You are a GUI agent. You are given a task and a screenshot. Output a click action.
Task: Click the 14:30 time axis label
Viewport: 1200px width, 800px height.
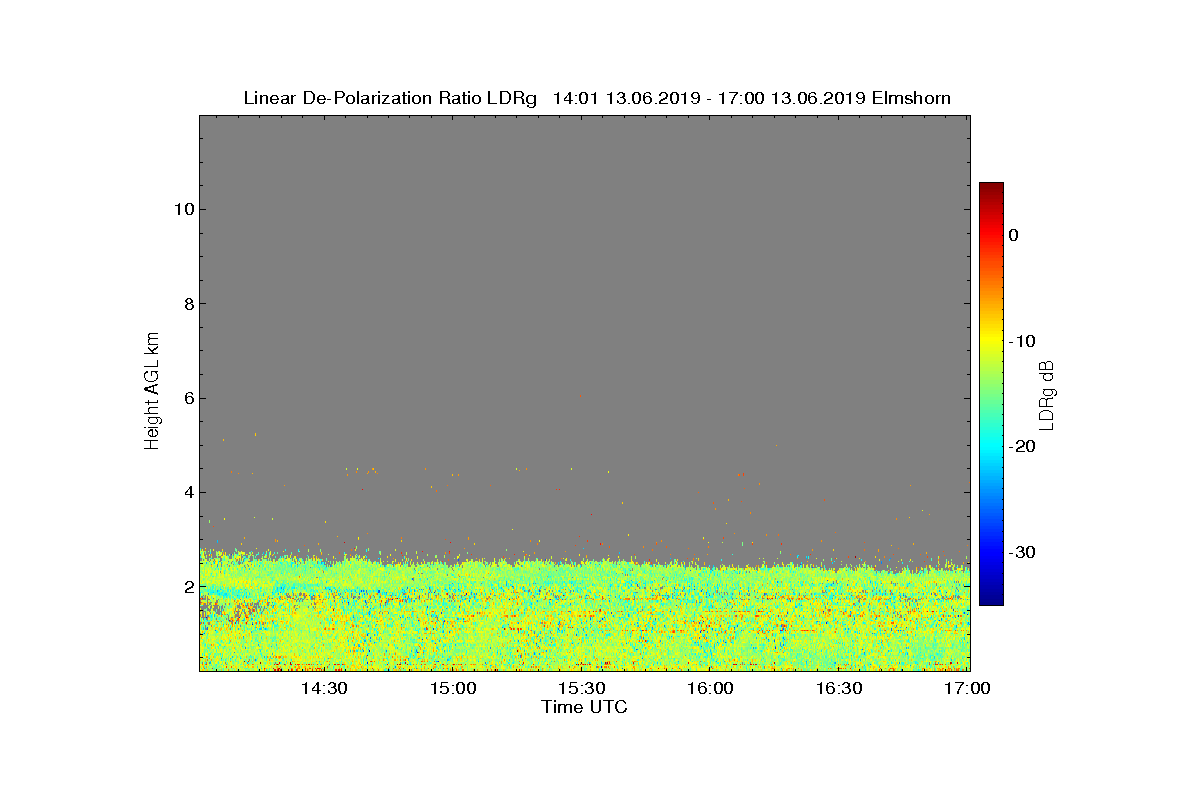click(324, 689)
